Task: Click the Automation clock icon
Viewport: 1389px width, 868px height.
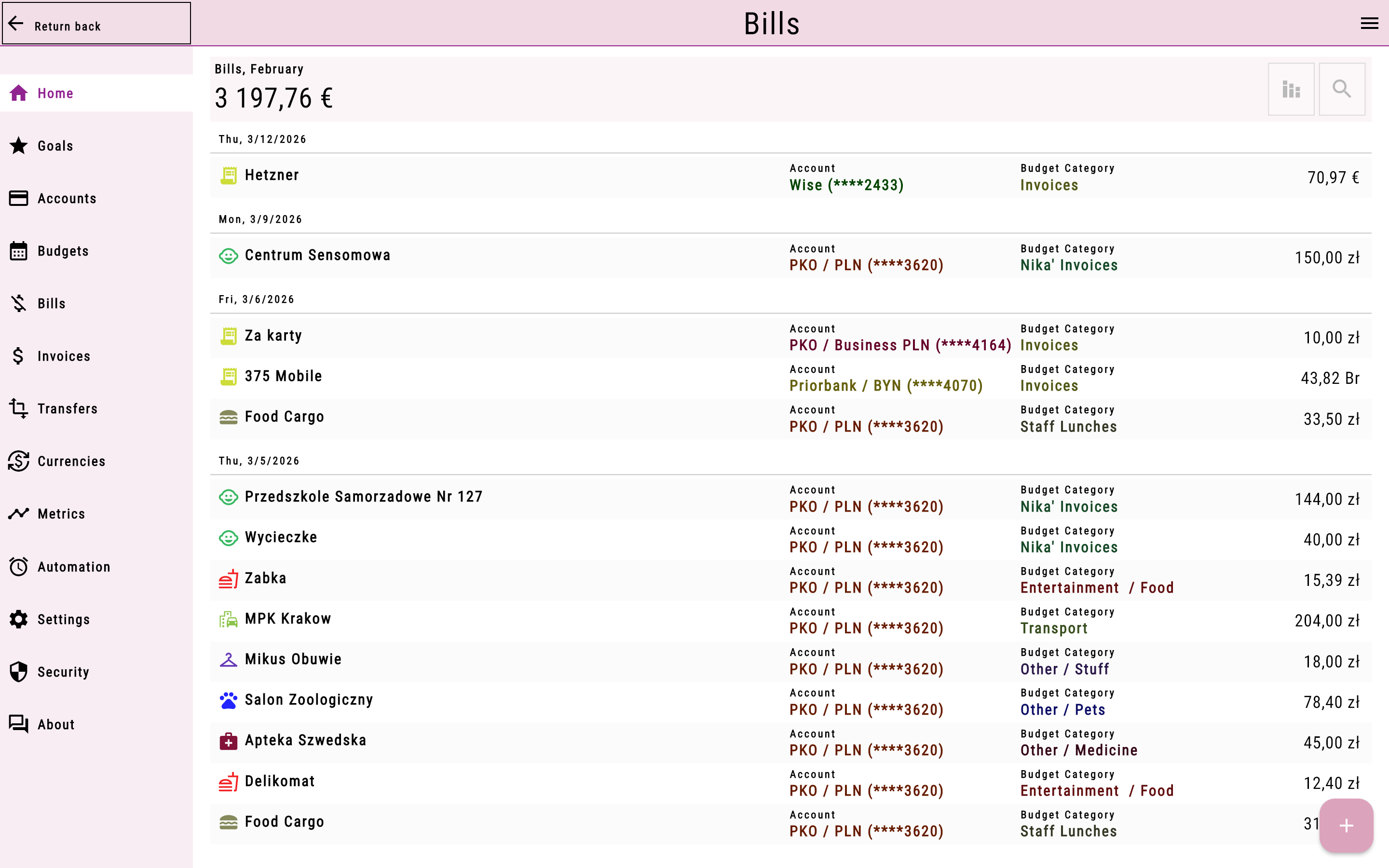Action: [18, 567]
